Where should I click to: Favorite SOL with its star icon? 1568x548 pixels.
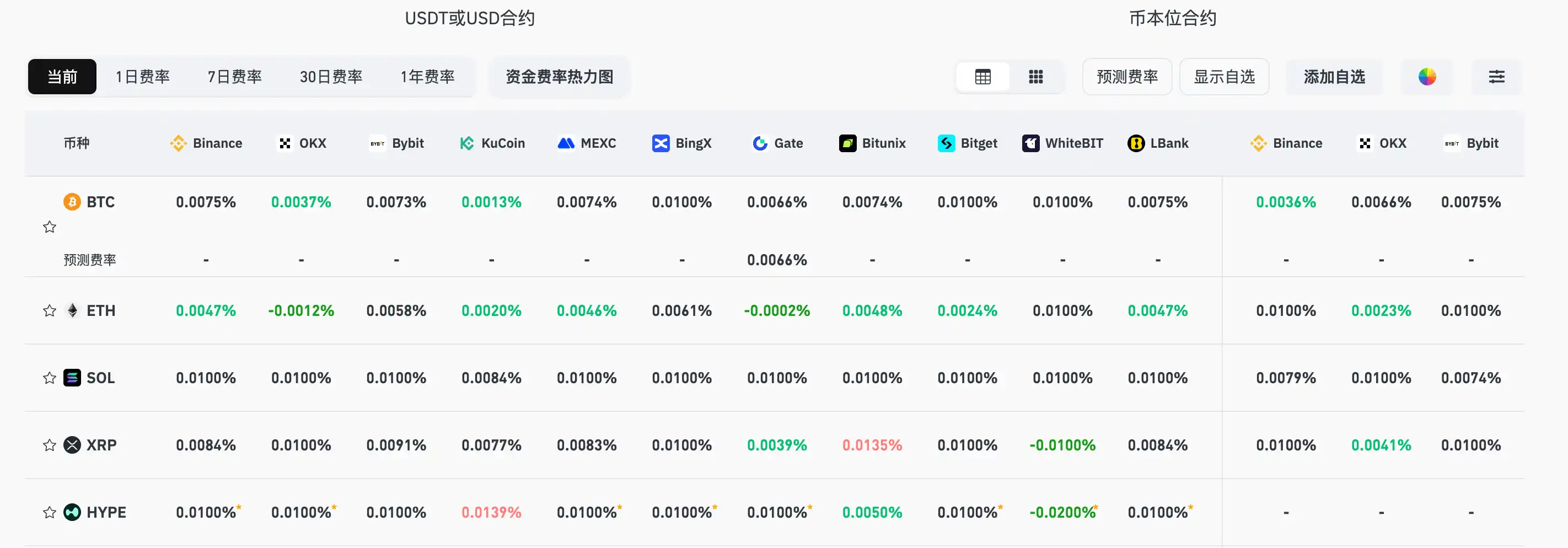click(x=49, y=378)
